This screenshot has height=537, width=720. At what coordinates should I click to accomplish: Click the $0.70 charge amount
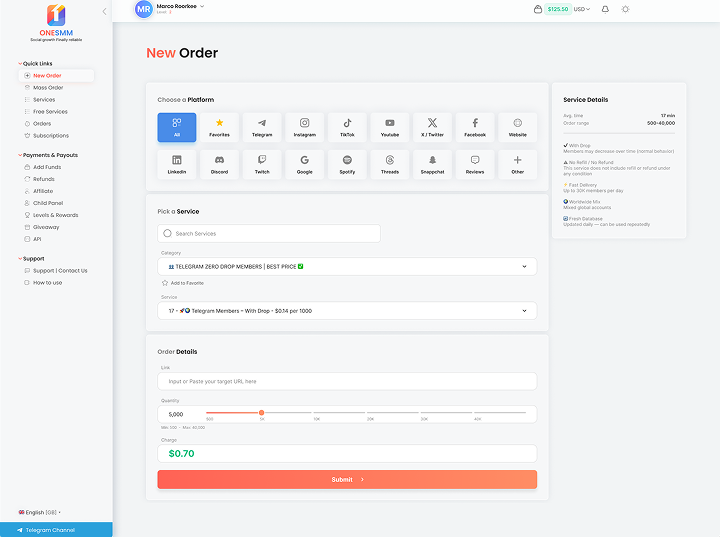pyautogui.click(x=181, y=453)
